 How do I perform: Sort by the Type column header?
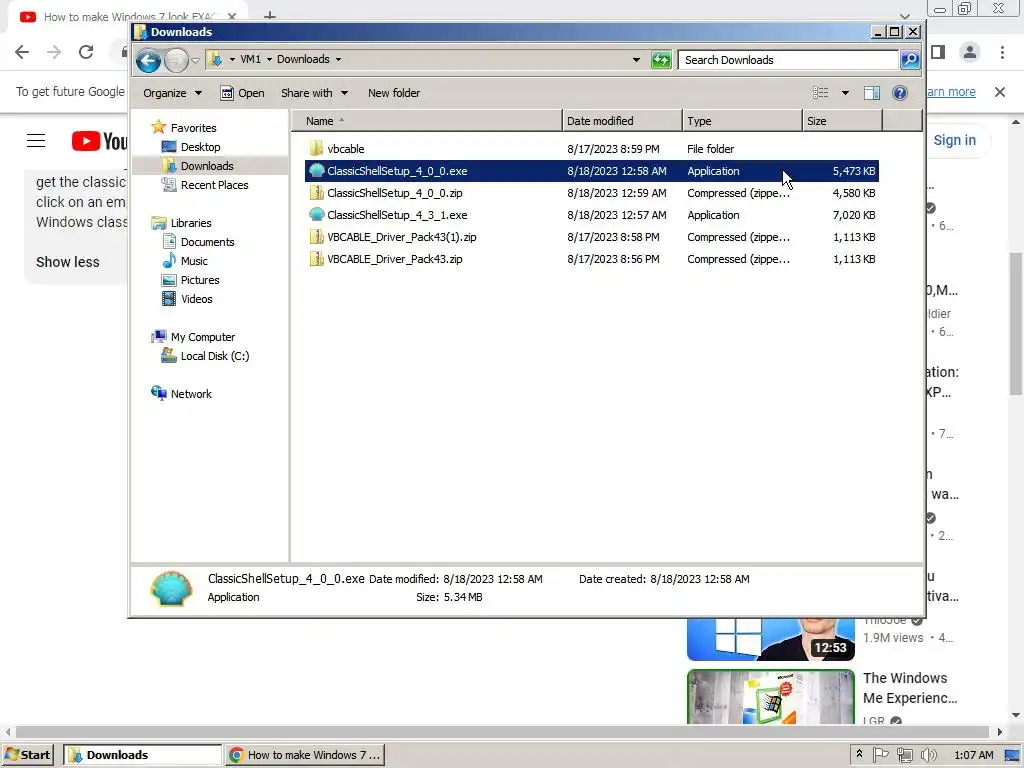pos(742,121)
